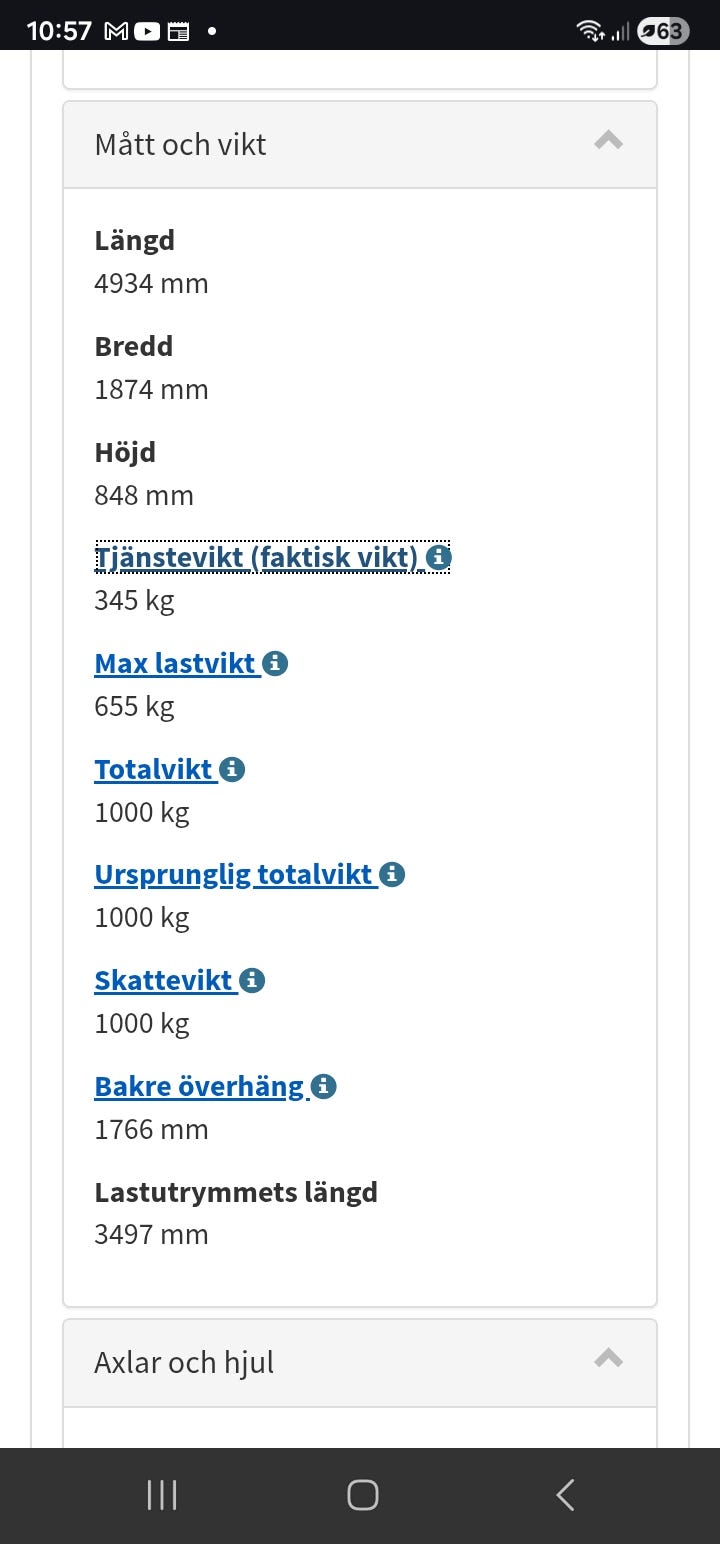
Task: Tap the Axlar och hjul panel header
Action: coord(300,1363)
